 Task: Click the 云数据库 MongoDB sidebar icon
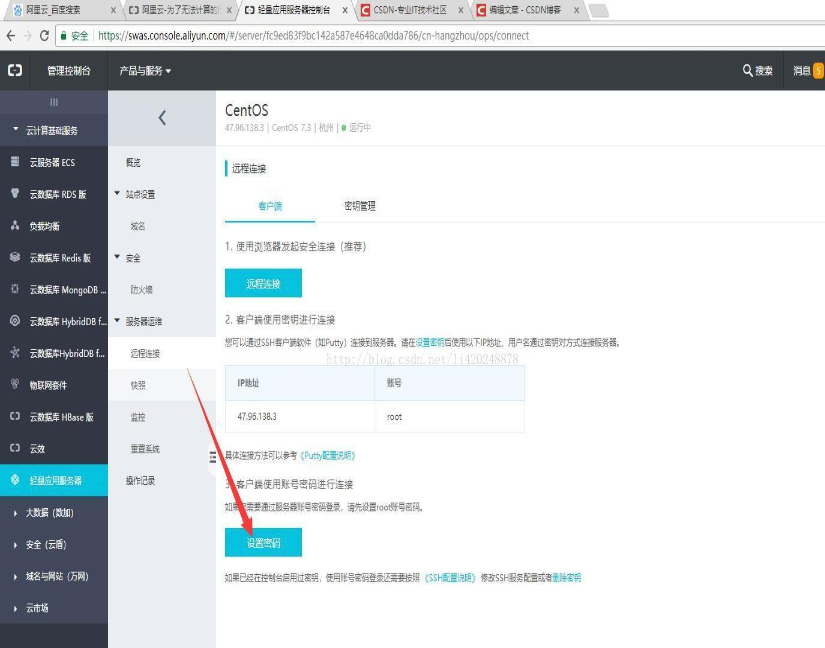coord(15,289)
